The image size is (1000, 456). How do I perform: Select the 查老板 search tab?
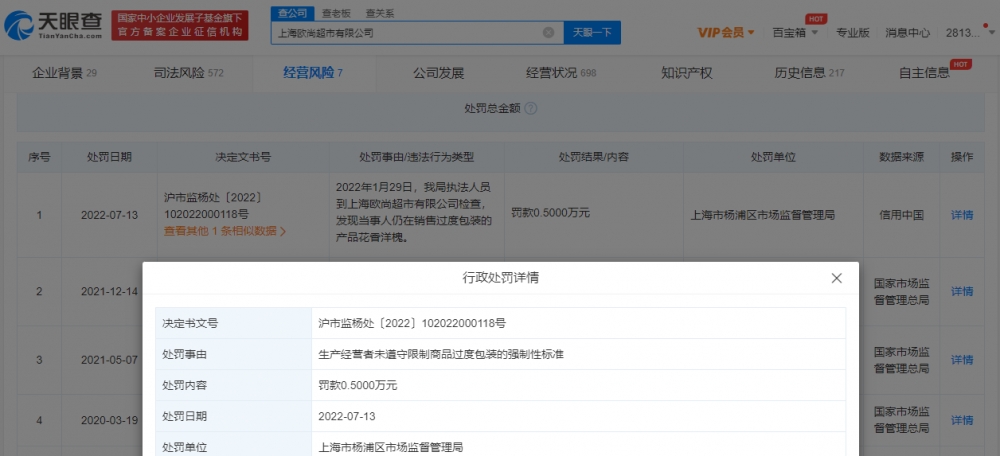335,13
